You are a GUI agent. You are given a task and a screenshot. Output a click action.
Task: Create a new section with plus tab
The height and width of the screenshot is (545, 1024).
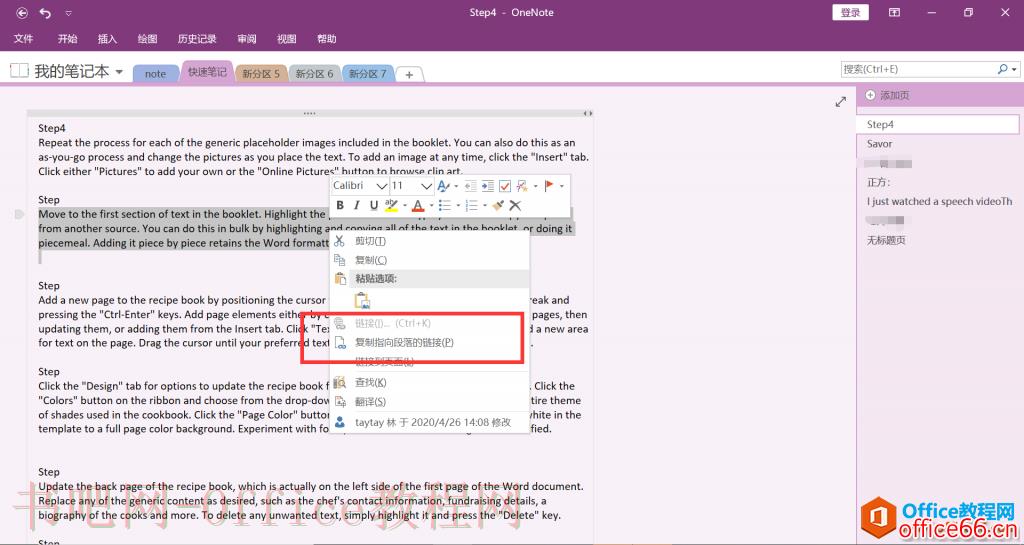[x=409, y=74]
